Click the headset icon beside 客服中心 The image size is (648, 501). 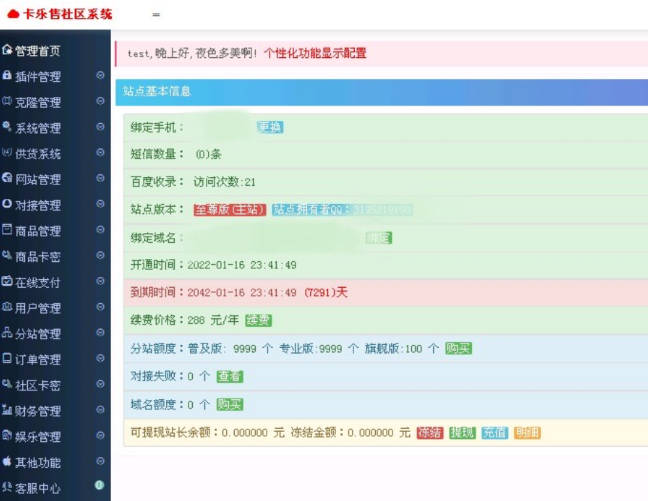pos(7,487)
